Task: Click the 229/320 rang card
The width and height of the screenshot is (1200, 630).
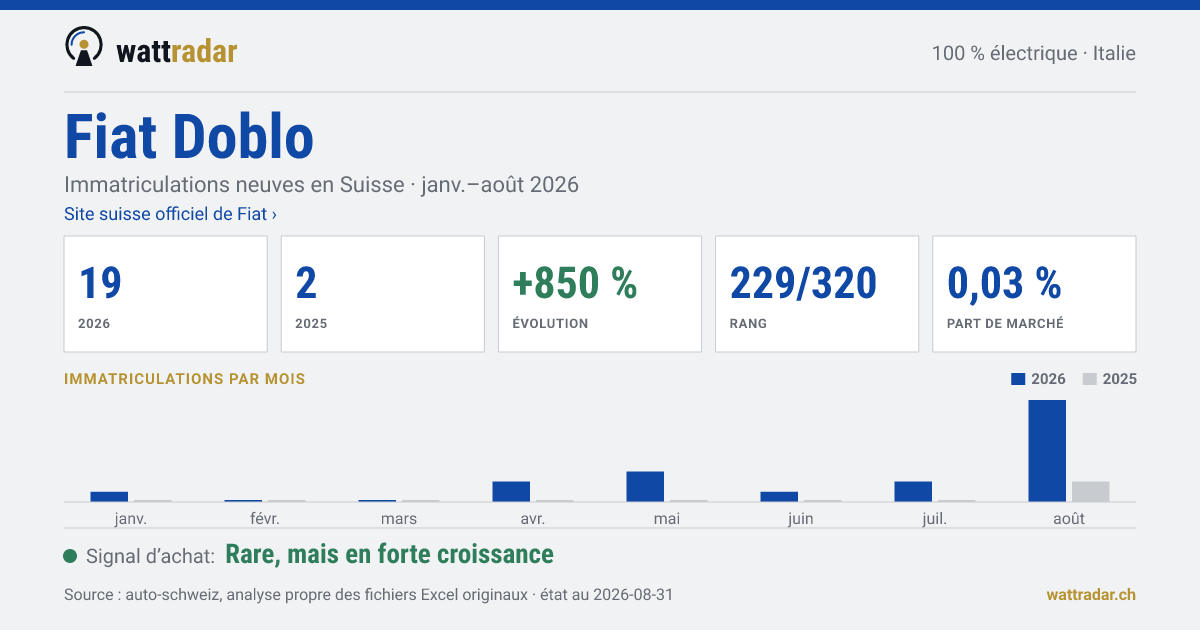Action: click(x=817, y=294)
